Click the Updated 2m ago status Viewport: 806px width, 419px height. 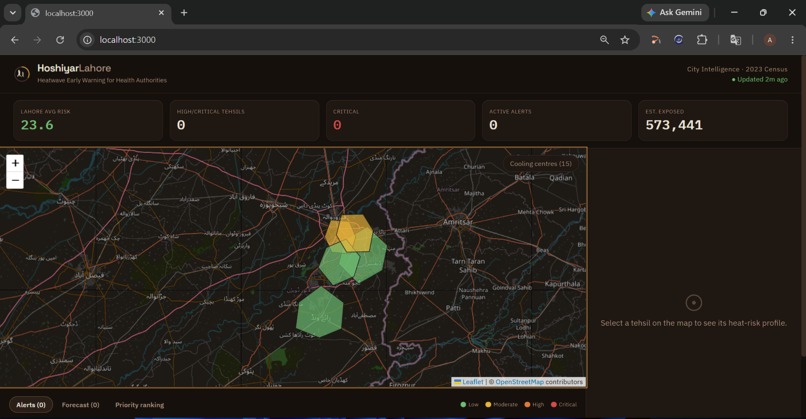click(x=760, y=79)
